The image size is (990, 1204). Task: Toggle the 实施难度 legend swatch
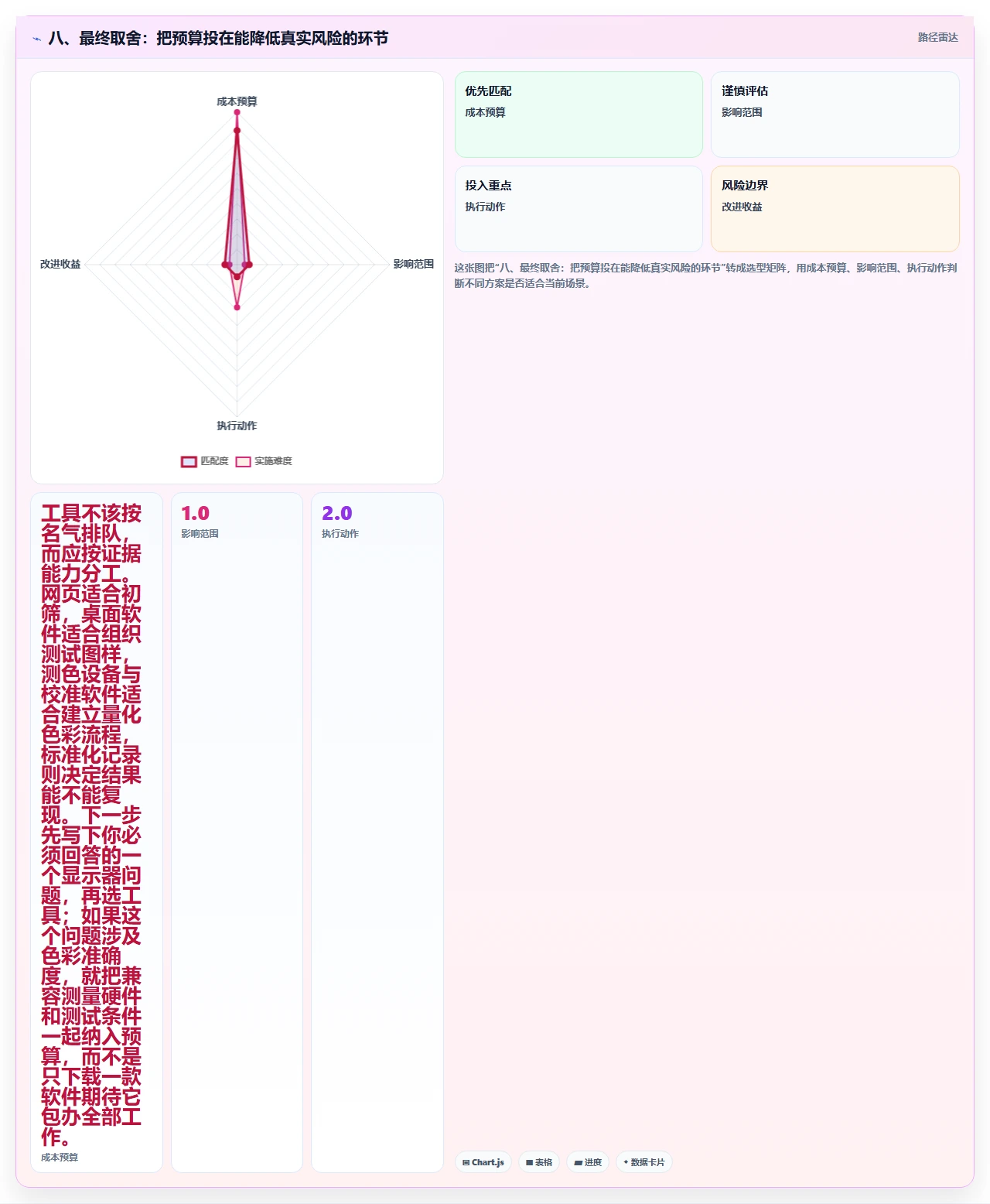point(243,461)
